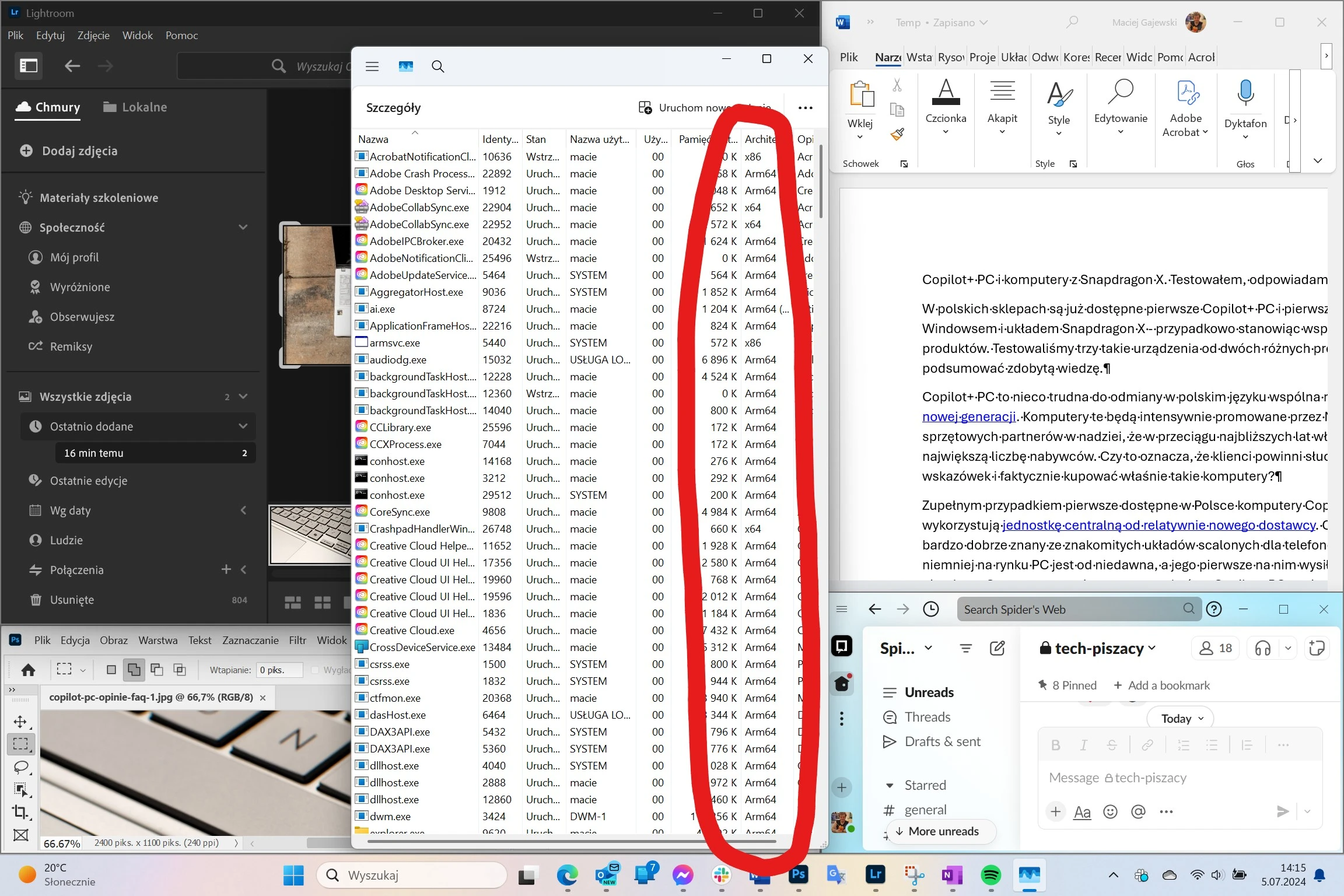Open Task Manager's hamburger navigation menu

coord(372,66)
